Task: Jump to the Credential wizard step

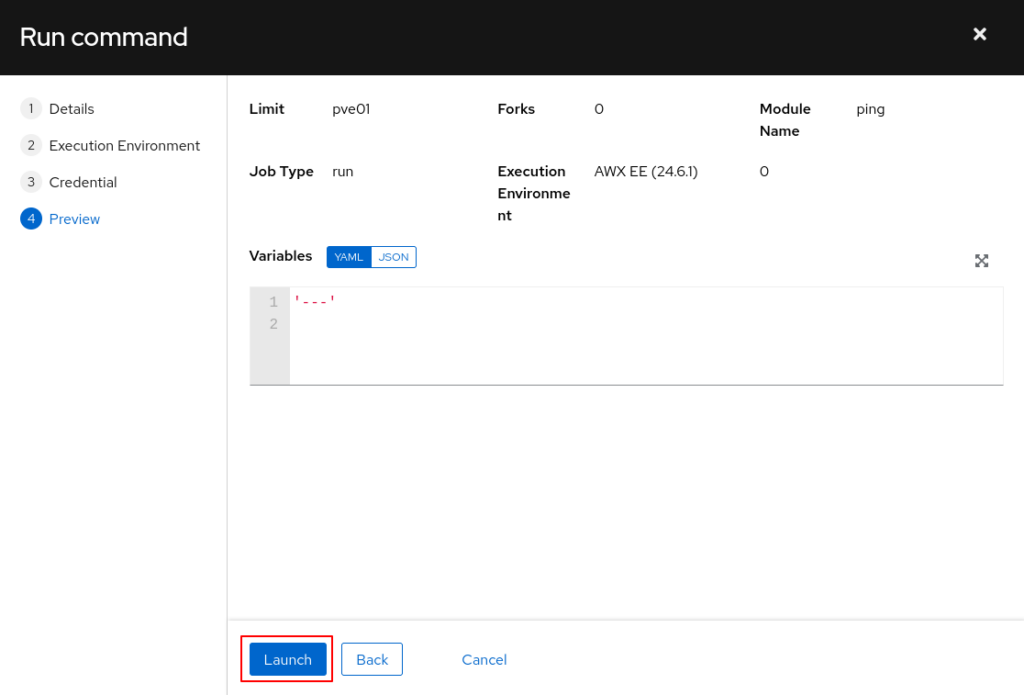Action: (83, 182)
